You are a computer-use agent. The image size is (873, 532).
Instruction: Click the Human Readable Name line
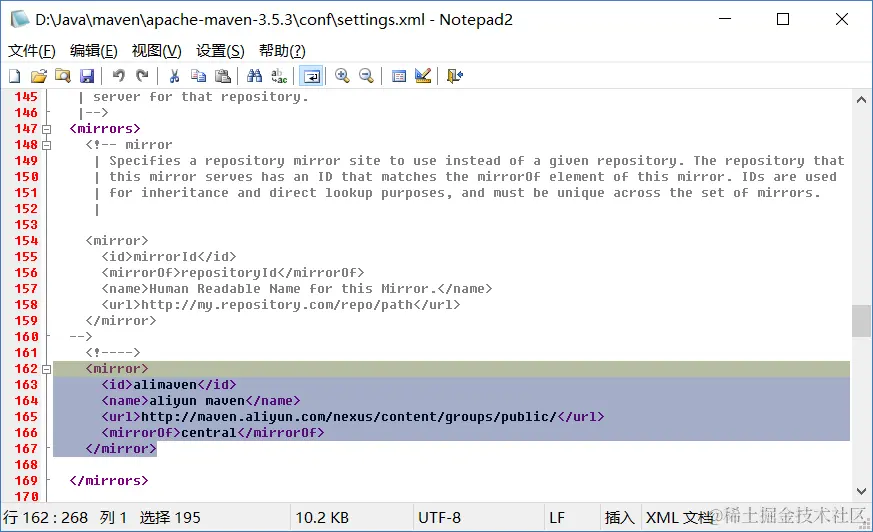297,289
